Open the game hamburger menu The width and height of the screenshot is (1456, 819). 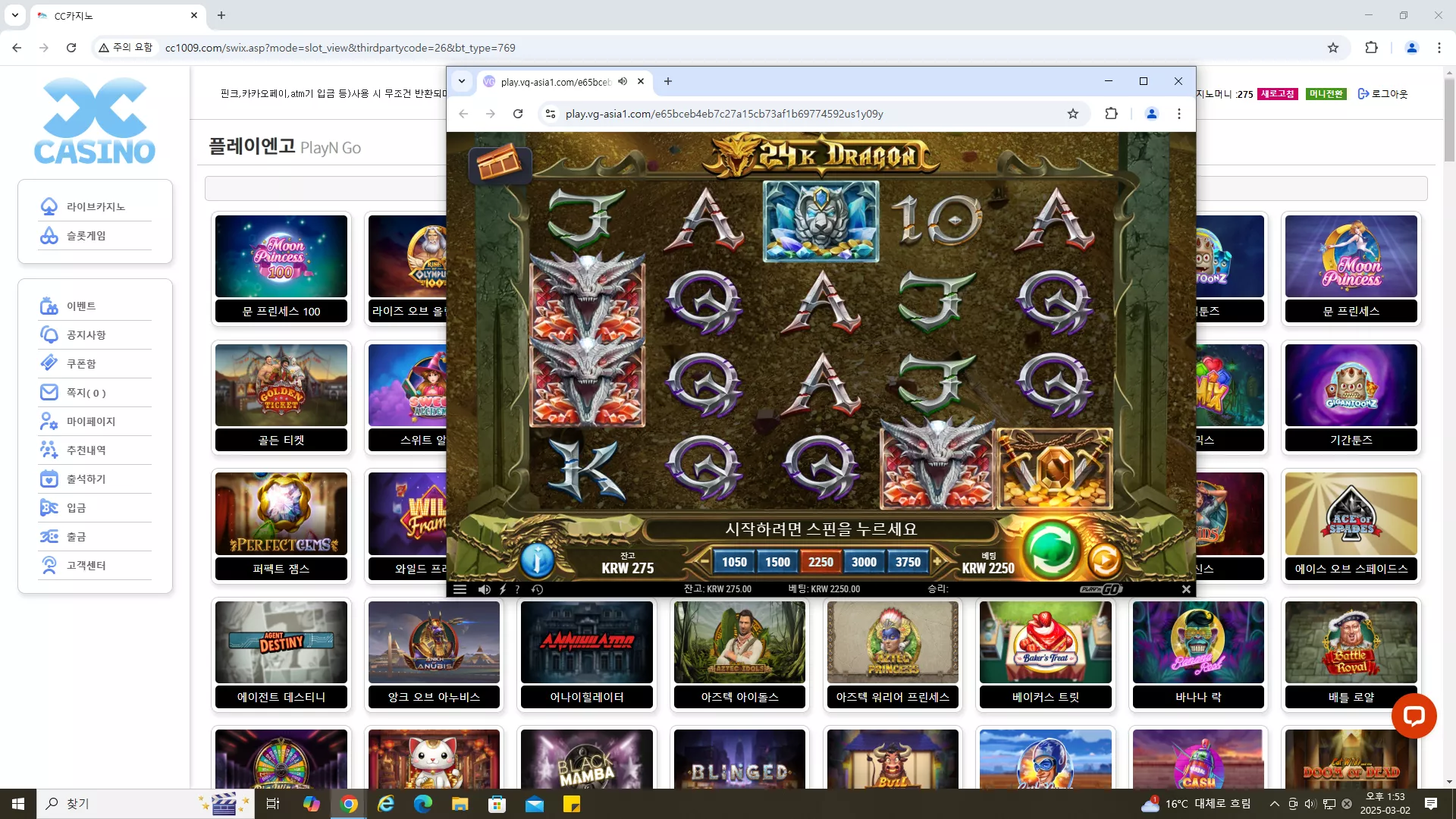[460, 589]
